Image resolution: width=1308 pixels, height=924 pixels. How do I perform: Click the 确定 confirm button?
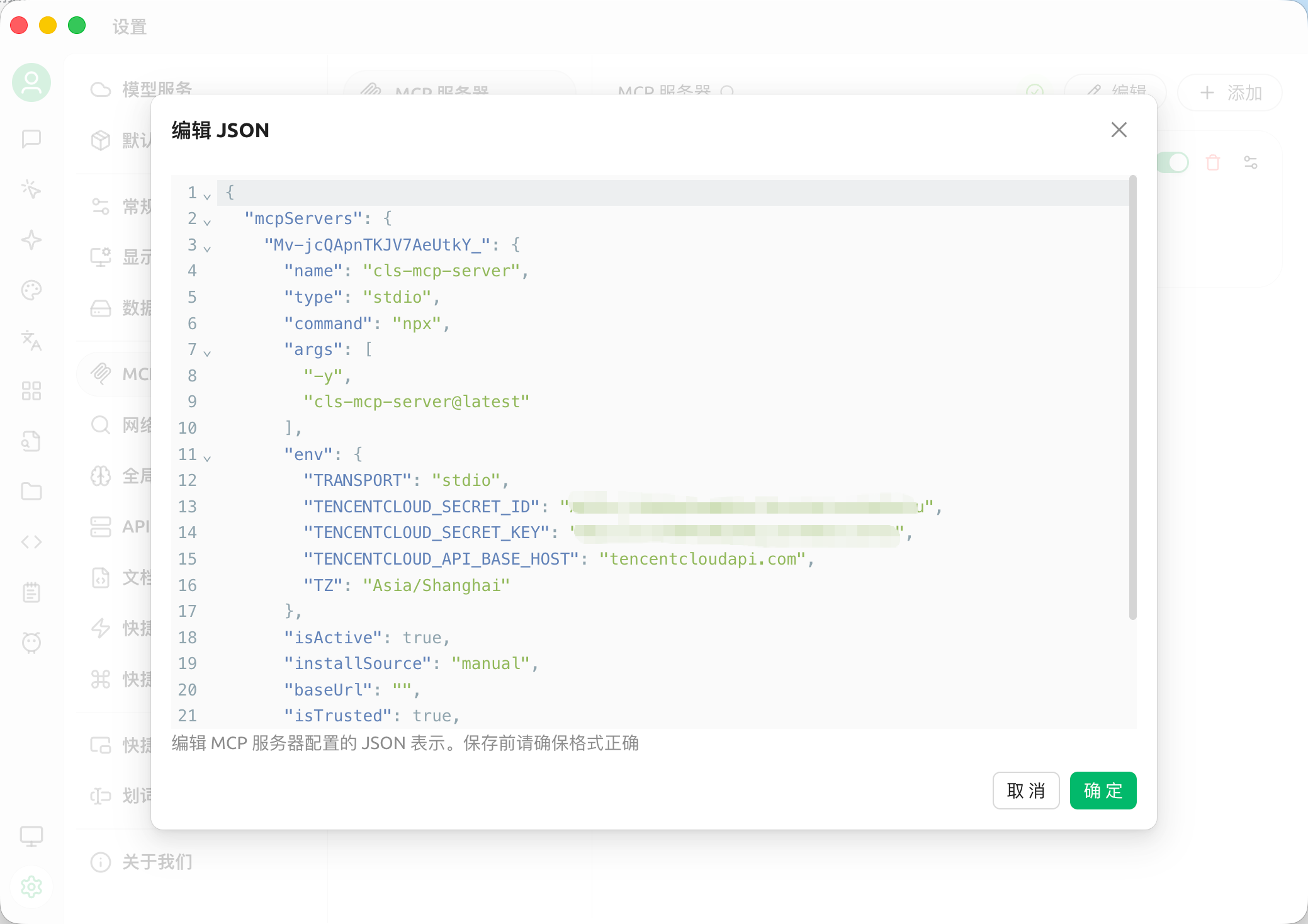click(x=1103, y=791)
